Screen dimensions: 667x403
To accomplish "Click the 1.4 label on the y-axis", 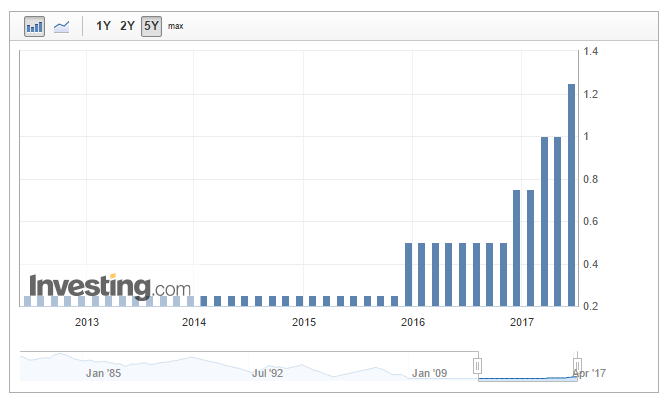I will click(592, 51).
